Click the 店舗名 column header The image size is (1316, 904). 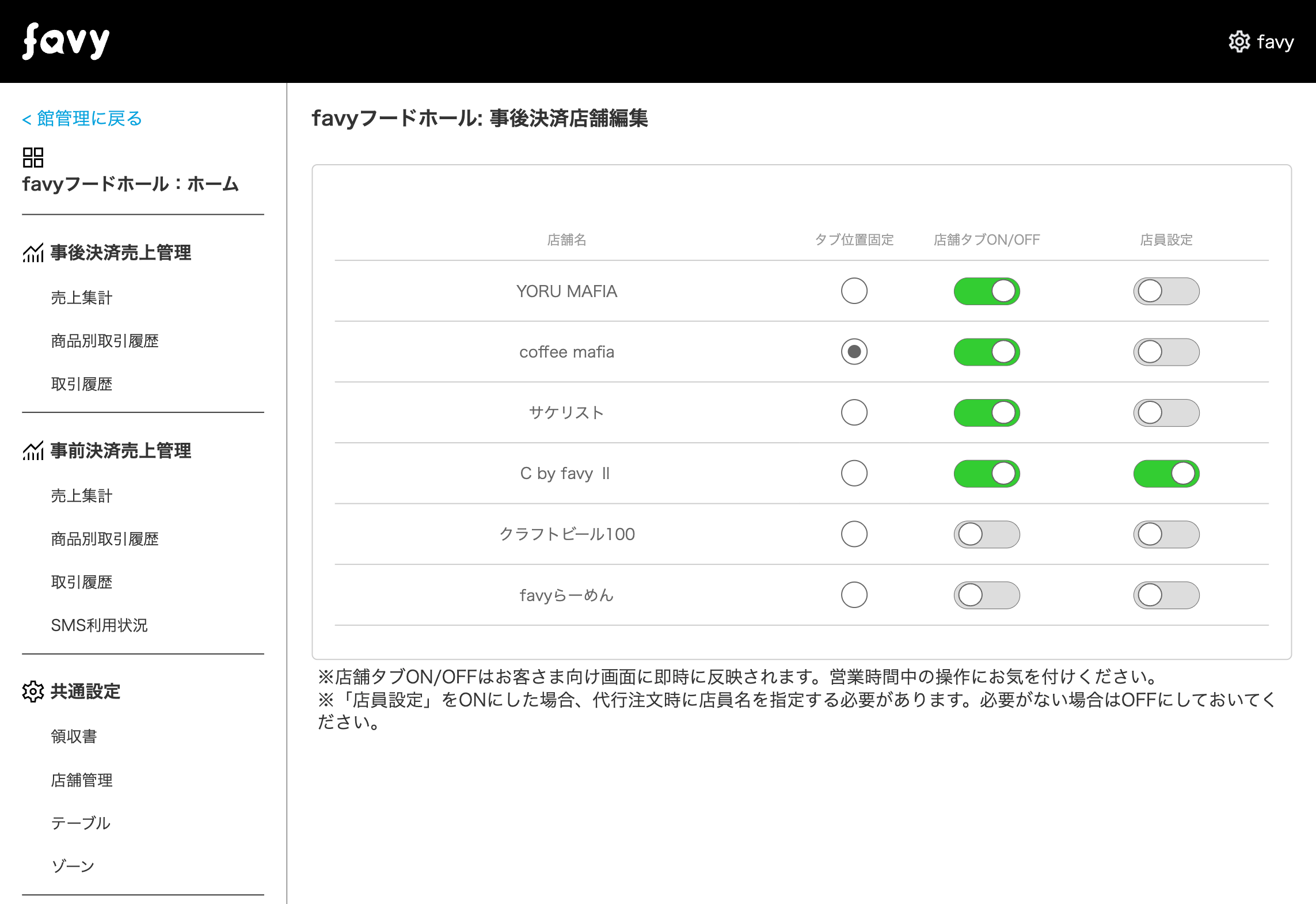[566, 240]
